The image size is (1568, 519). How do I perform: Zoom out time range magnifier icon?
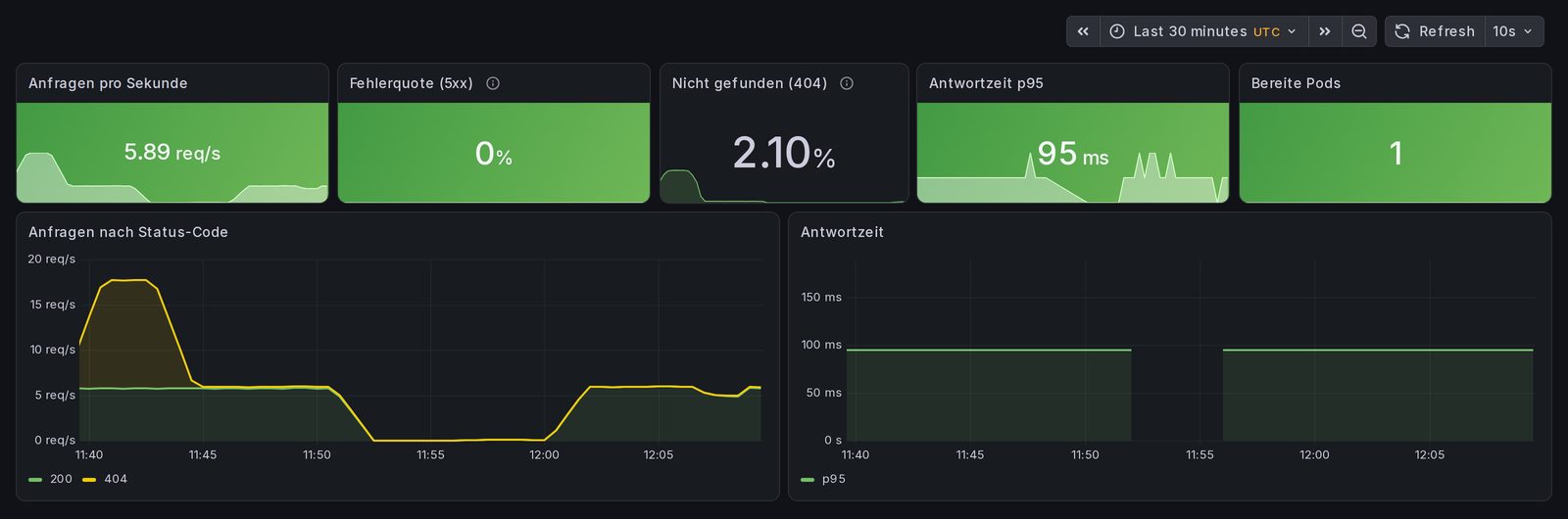(1358, 31)
